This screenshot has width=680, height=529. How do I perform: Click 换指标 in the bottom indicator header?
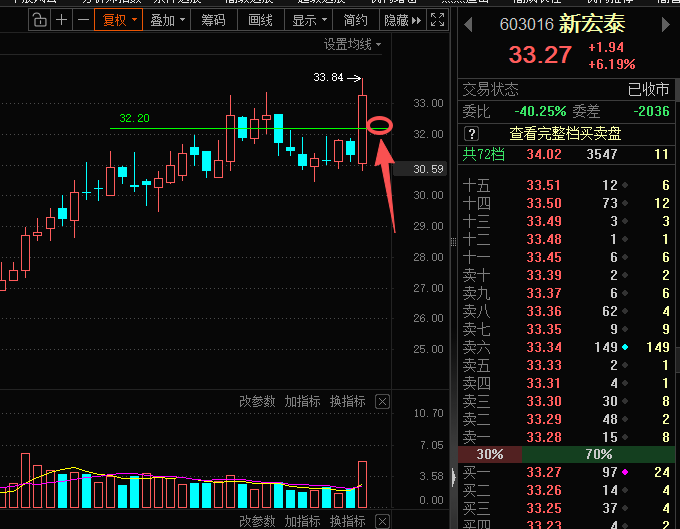[x=347, y=521]
